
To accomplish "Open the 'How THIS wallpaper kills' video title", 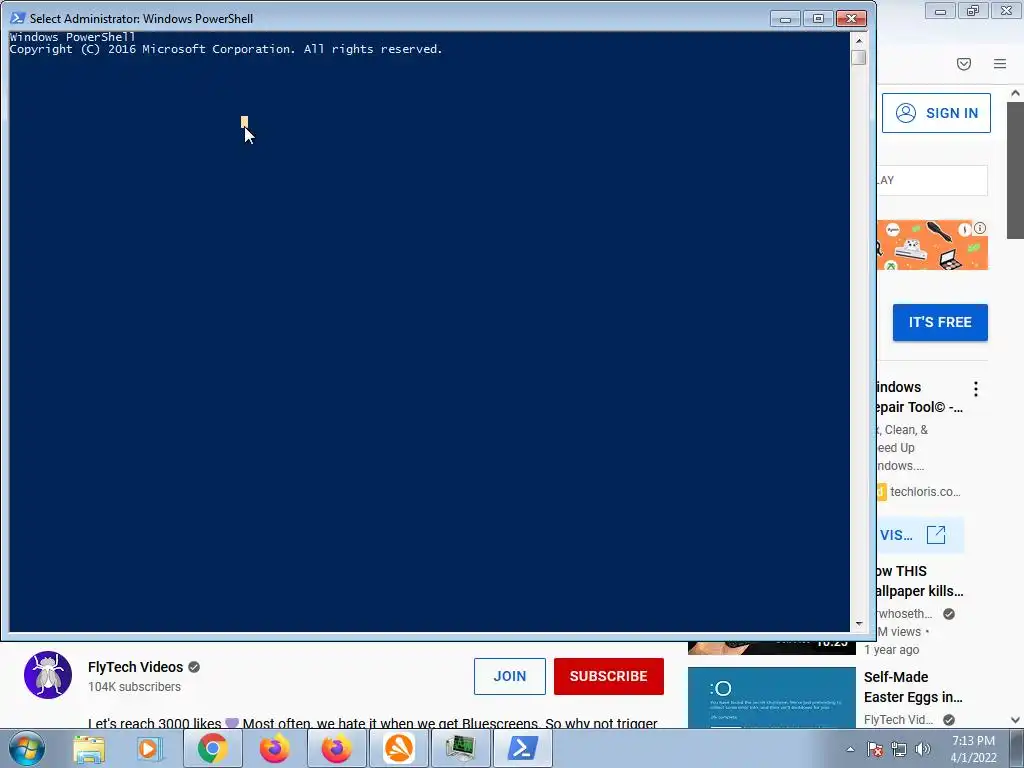I will pyautogui.click(x=919, y=581).
